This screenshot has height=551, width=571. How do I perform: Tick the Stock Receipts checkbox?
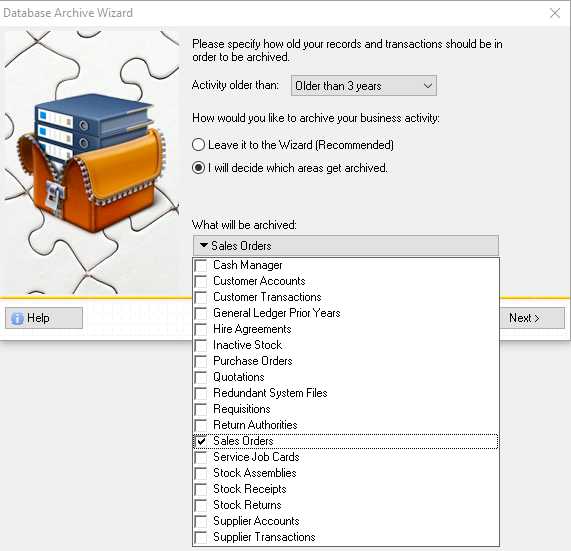[x=201, y=489]
